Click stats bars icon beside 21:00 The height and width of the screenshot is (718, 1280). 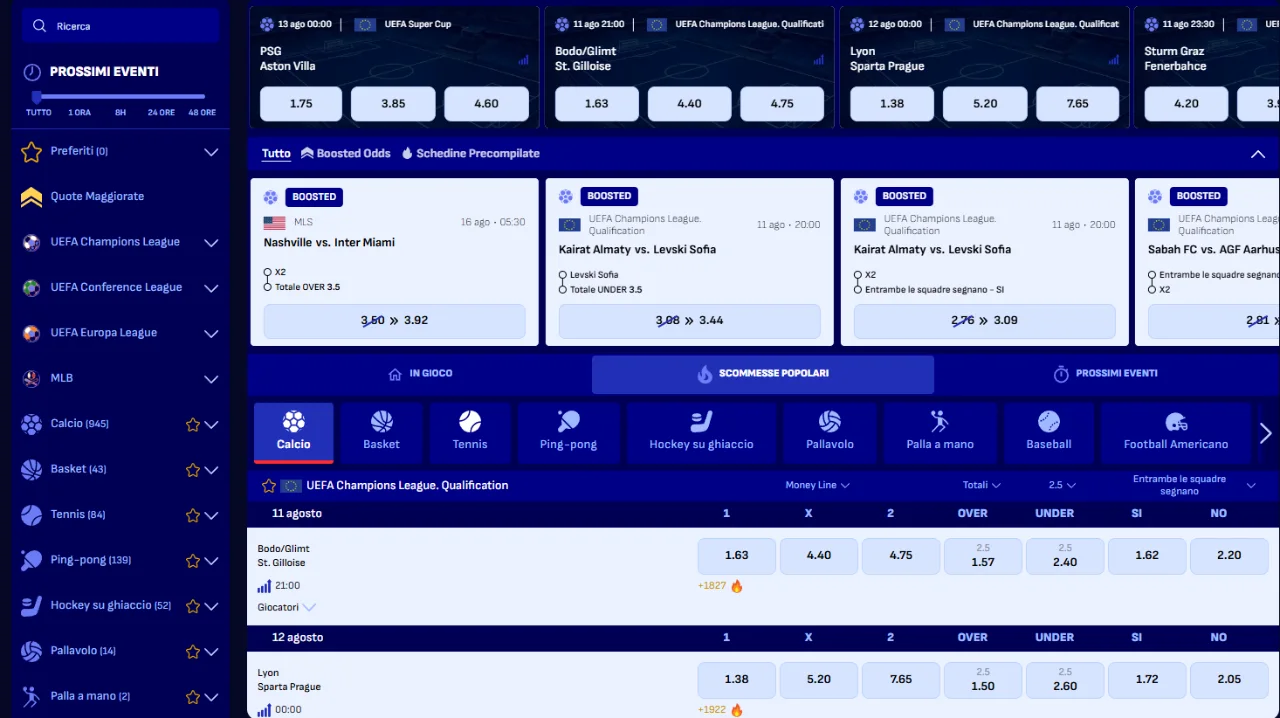click(264, 586)
